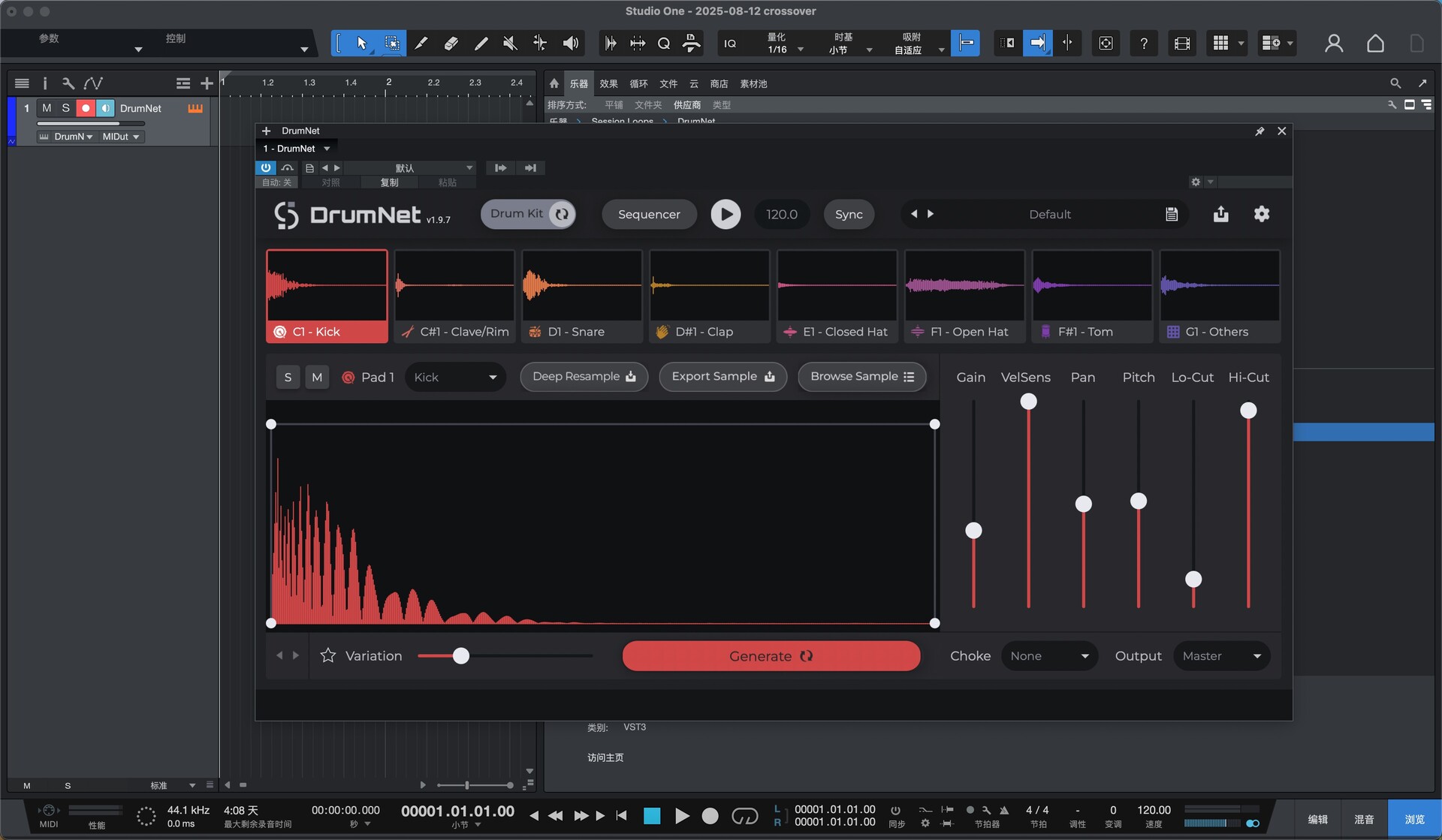Open the timebase 小节 dropdown
Viewport: 1442px width, 840px height.
point(849,44)
